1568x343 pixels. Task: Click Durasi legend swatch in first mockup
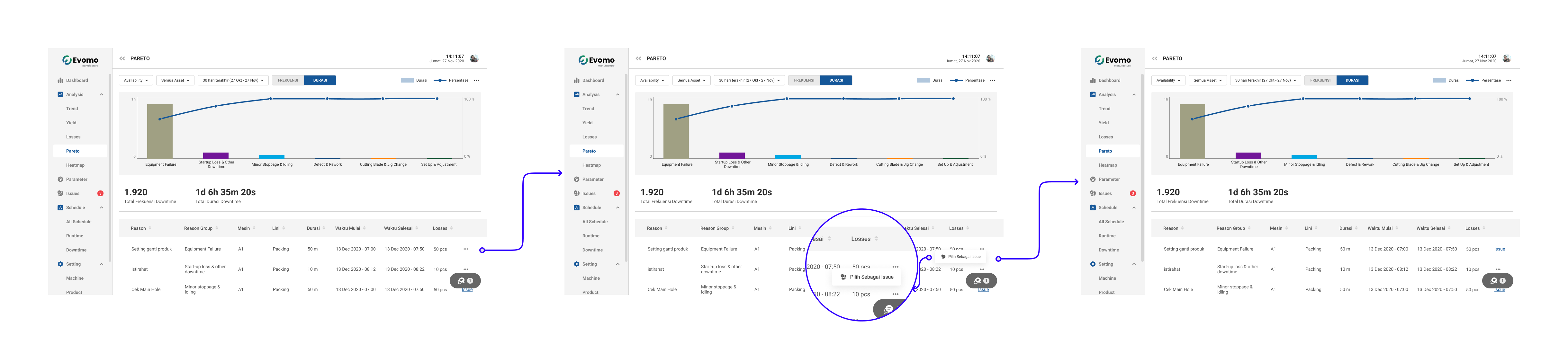coord(407,80)
